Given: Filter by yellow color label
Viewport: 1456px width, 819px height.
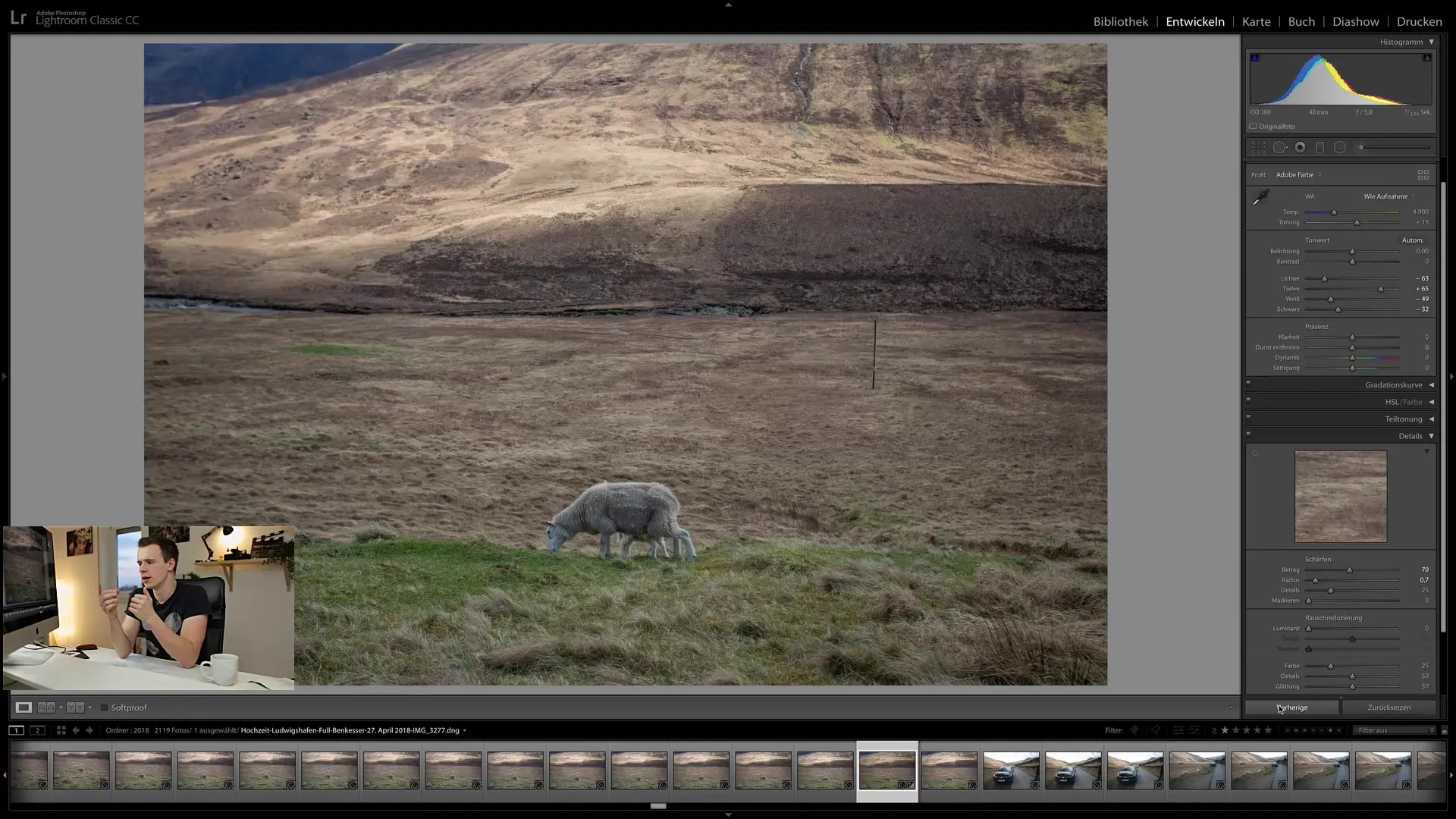Looking at the screenshot, I should [x=1296, y=730].
